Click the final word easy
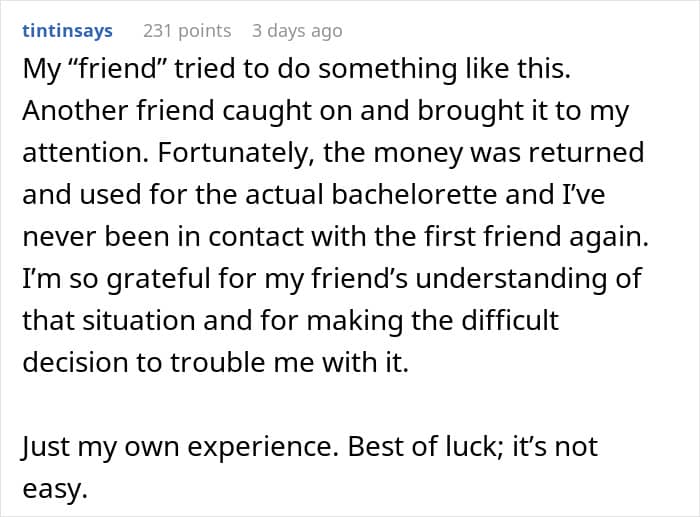Image resolution: width=700 pixels, height=517 pixels. [x=55, y=489]
